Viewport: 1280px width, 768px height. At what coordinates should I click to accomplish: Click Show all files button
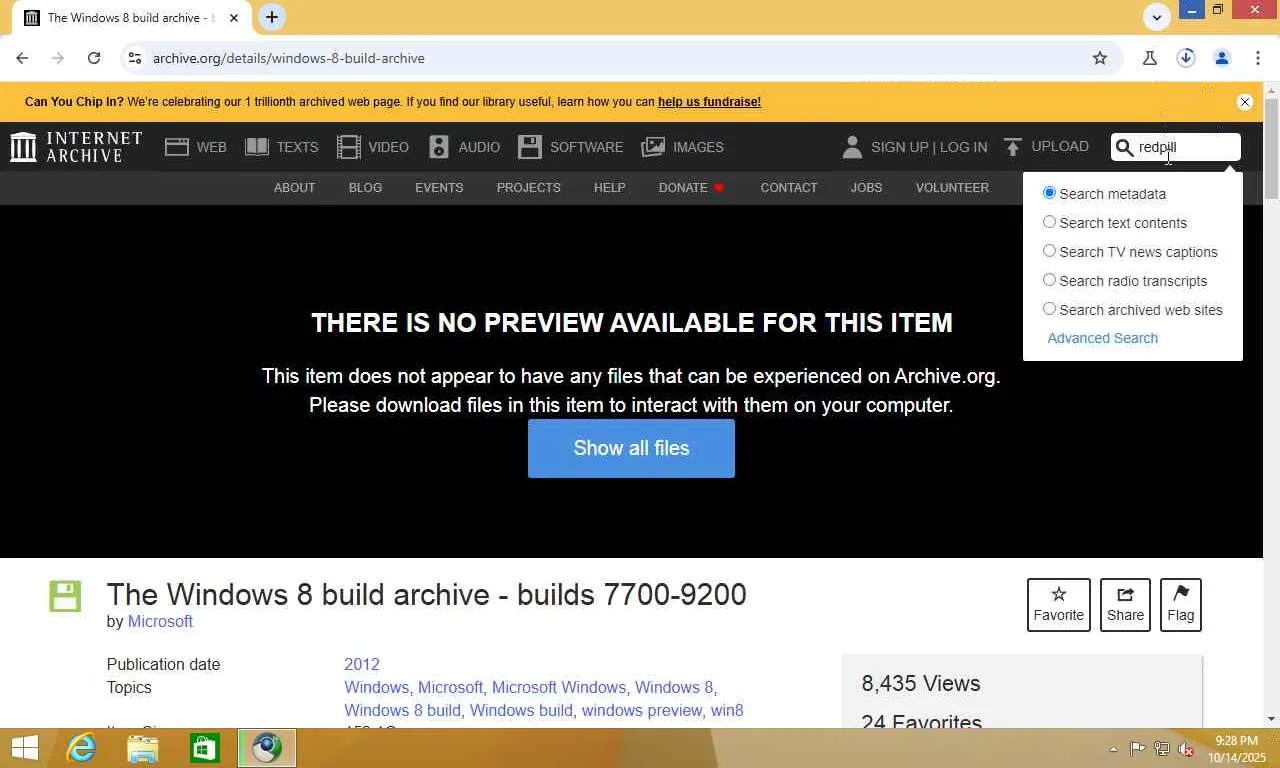point(631,448)
